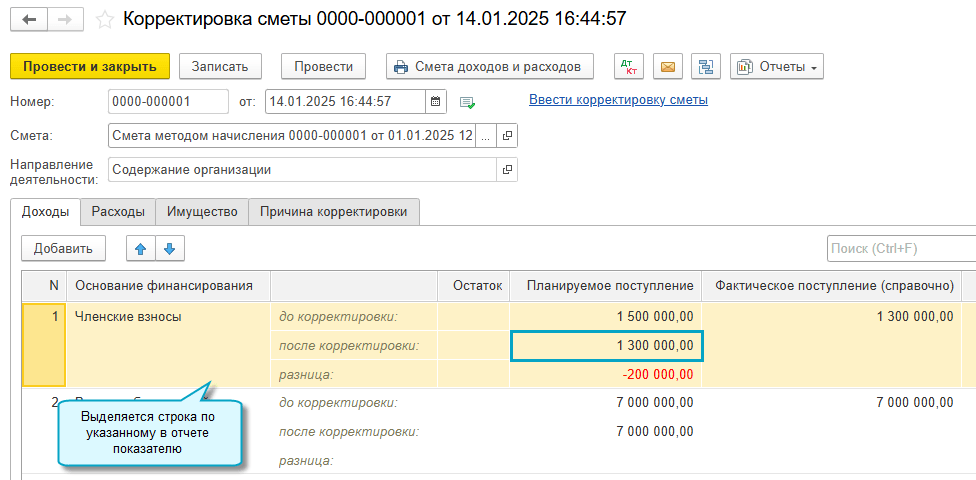The image size is (976, 480).
Task: Open calendar picker for the date field
Action: 435,101
